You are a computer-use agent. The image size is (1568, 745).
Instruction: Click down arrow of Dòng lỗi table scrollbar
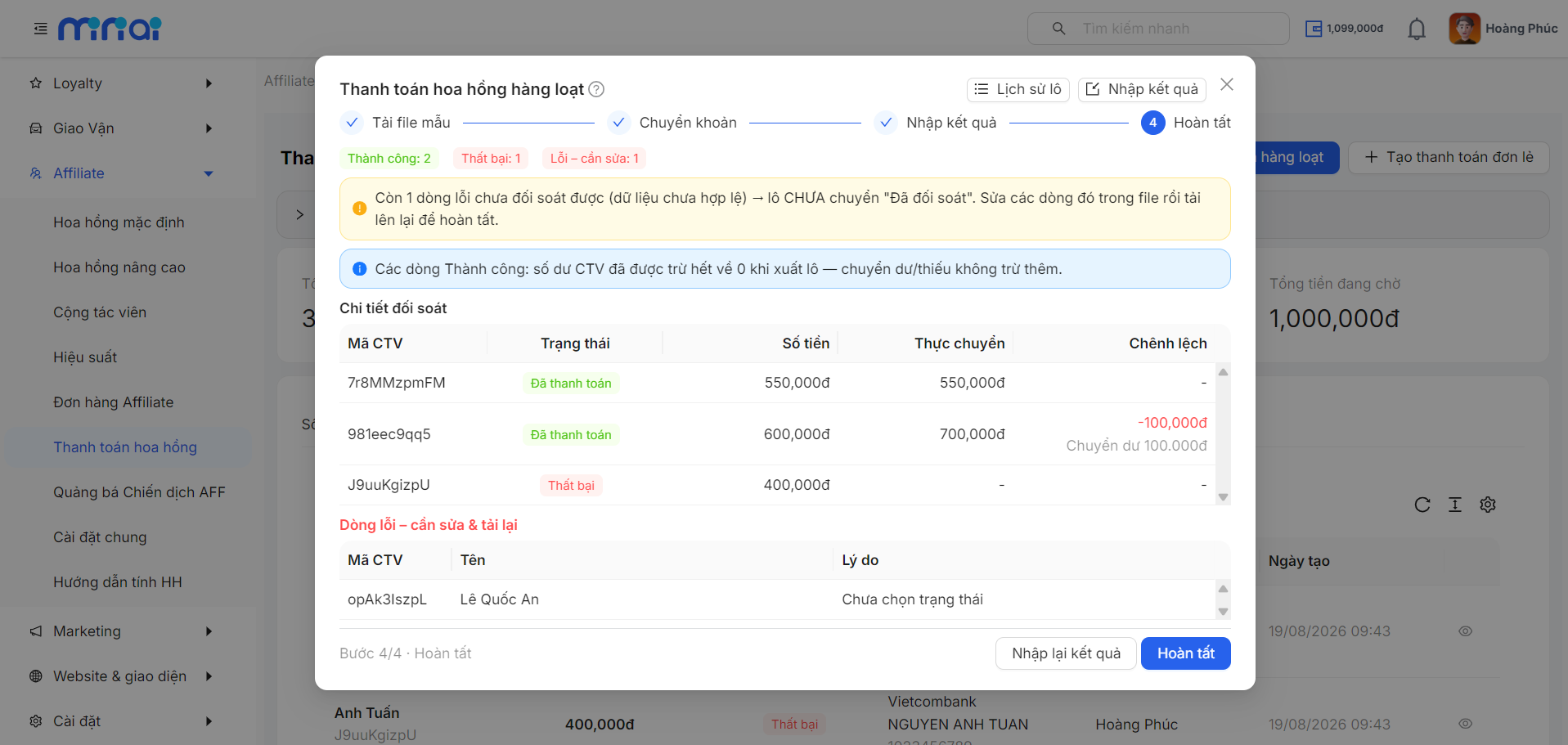point(1223,612)
